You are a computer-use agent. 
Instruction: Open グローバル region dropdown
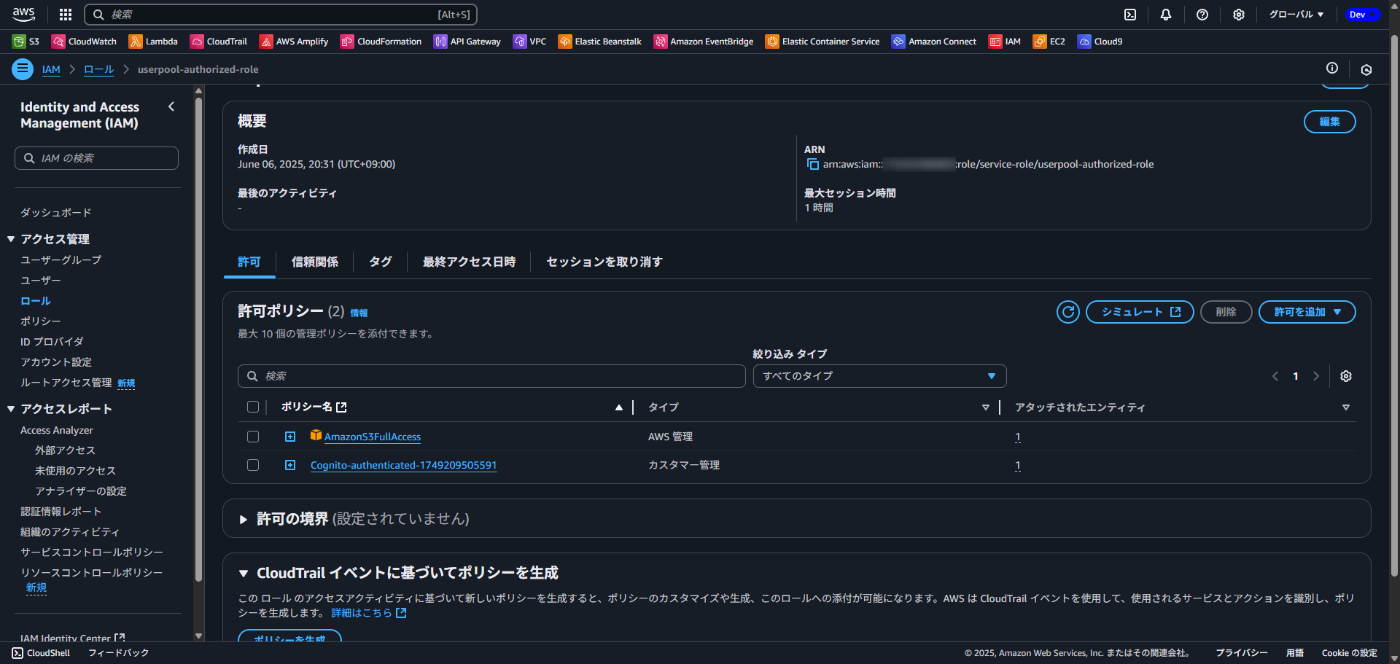point(1296,15)
